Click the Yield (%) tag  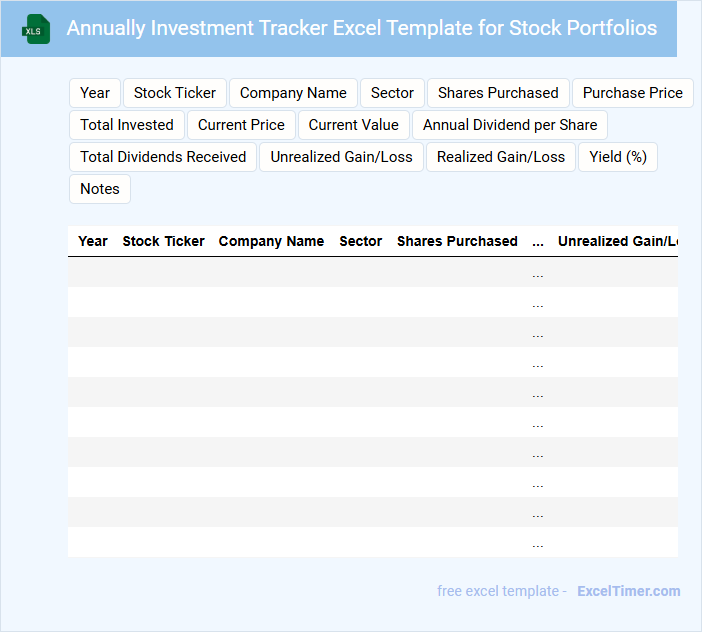pos(617,157)
